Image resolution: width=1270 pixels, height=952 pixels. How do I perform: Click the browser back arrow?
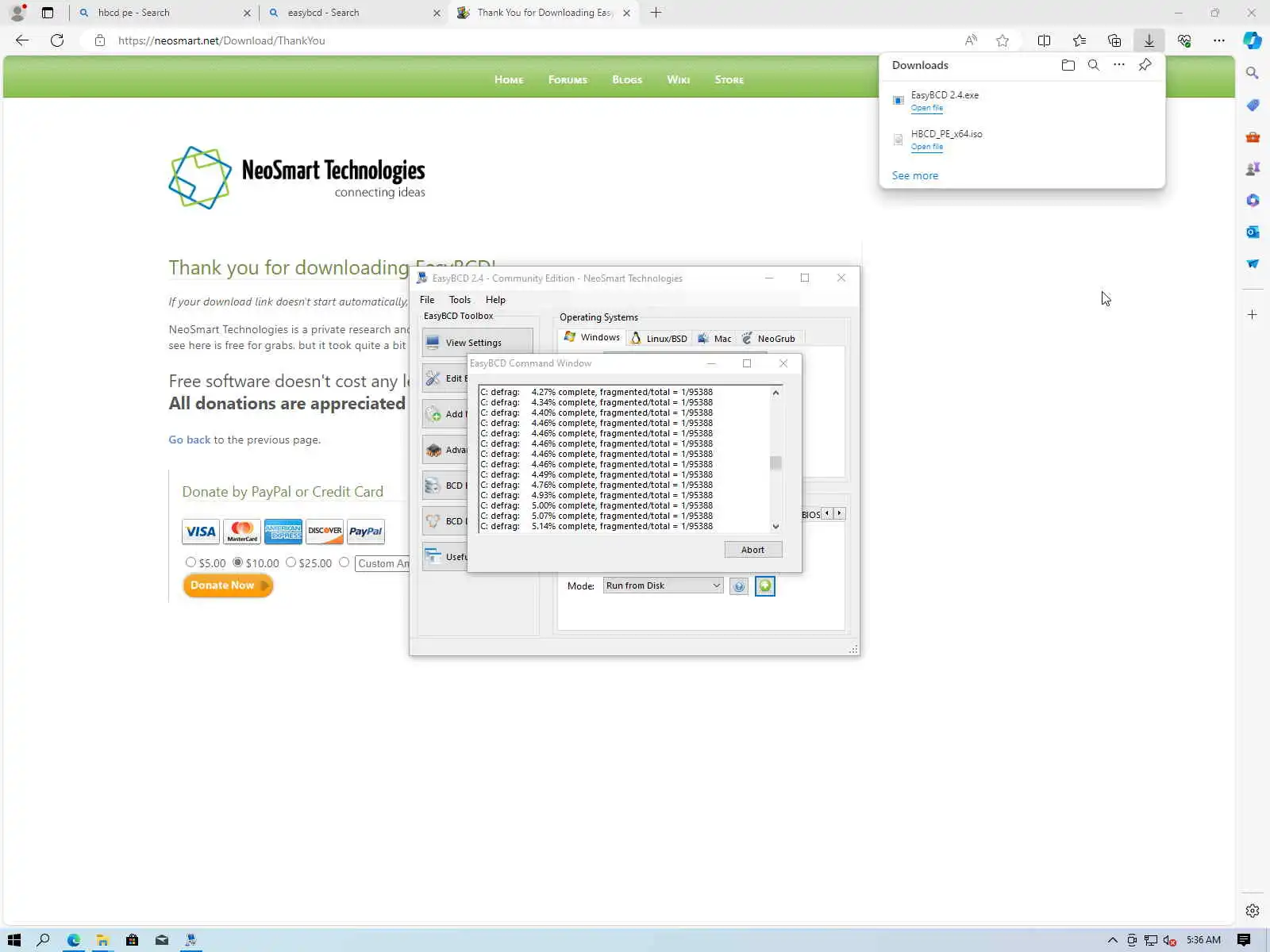click(22, 40)
